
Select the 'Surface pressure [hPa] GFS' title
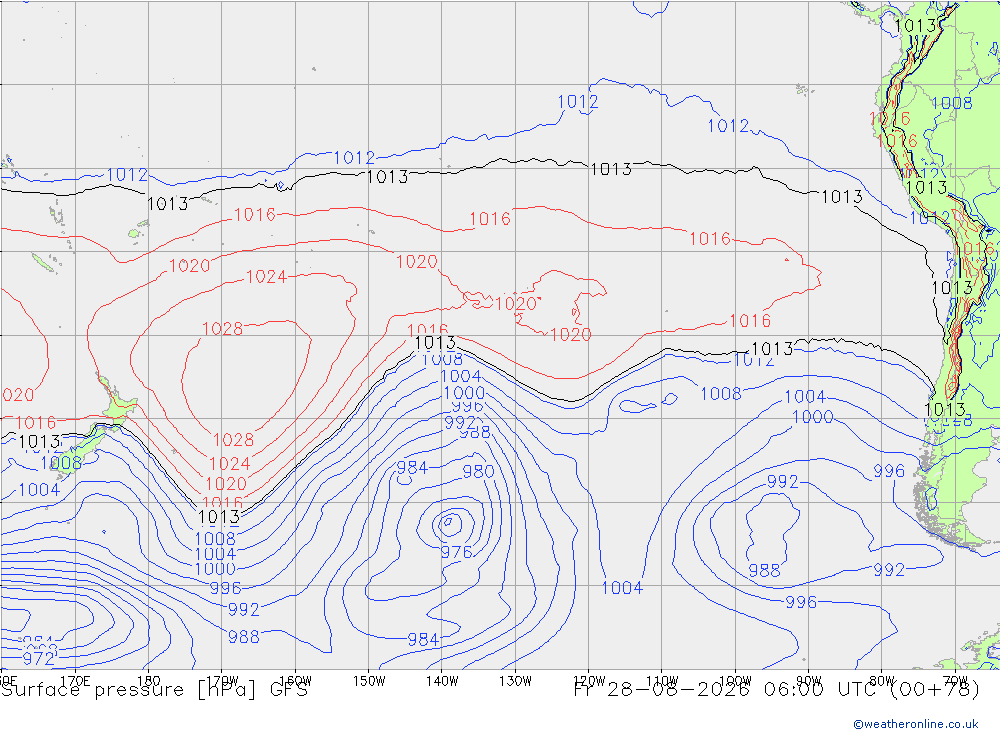coord(154,690)
